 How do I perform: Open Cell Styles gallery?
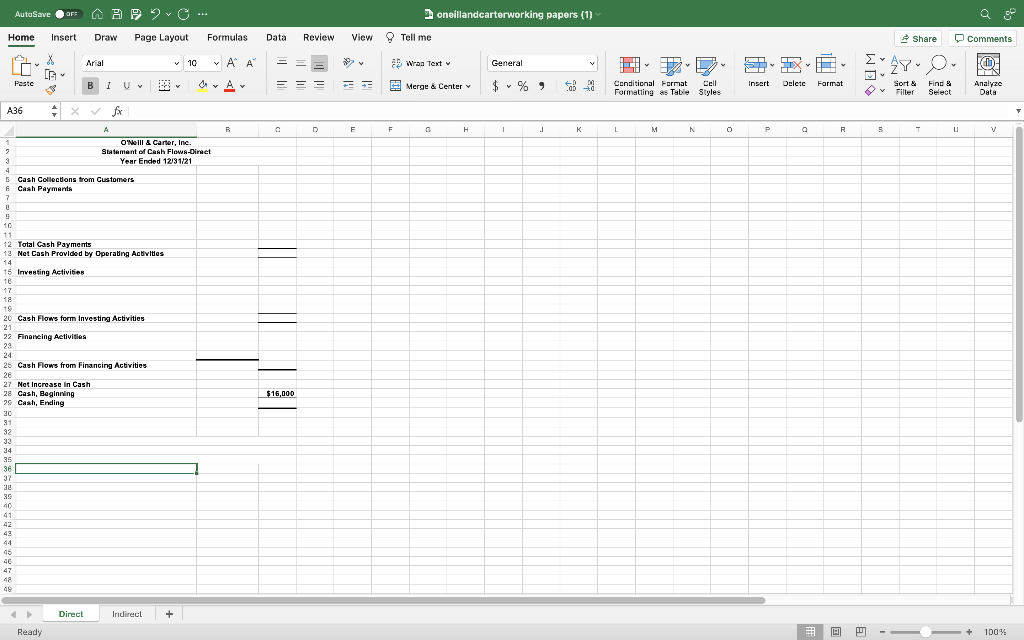click(x=709, y=76)
